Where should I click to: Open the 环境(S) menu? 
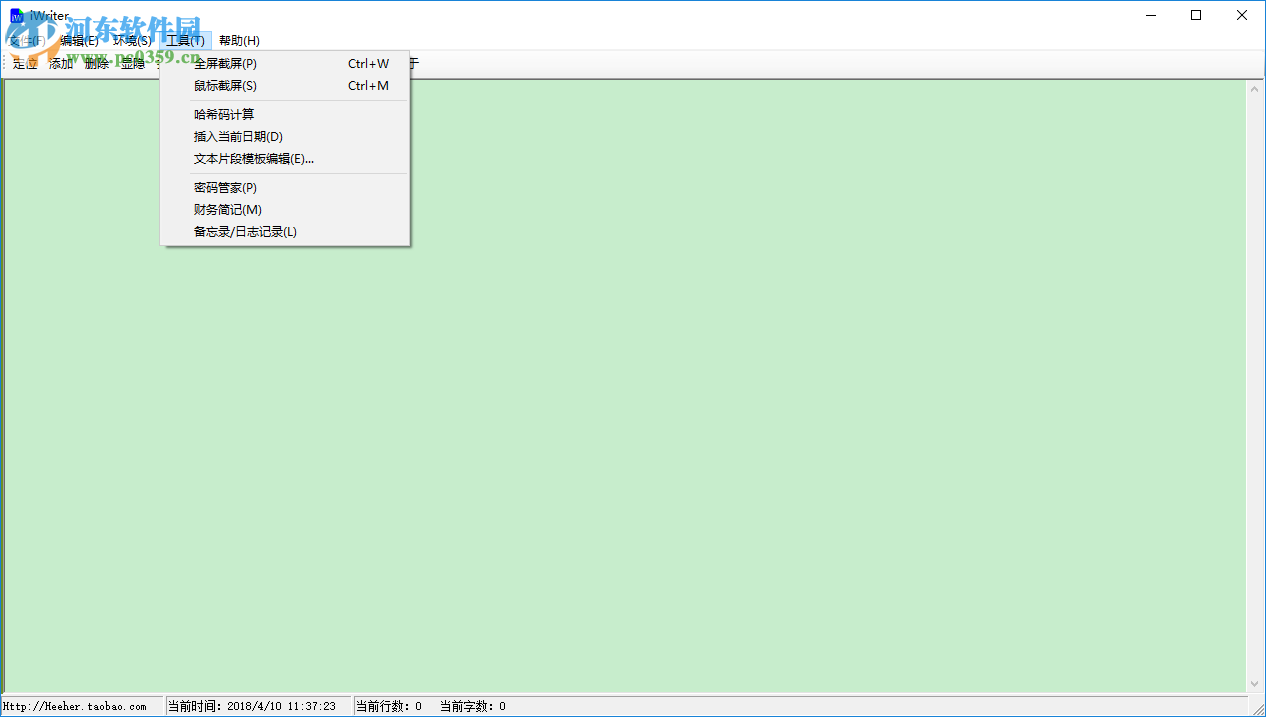130,40
